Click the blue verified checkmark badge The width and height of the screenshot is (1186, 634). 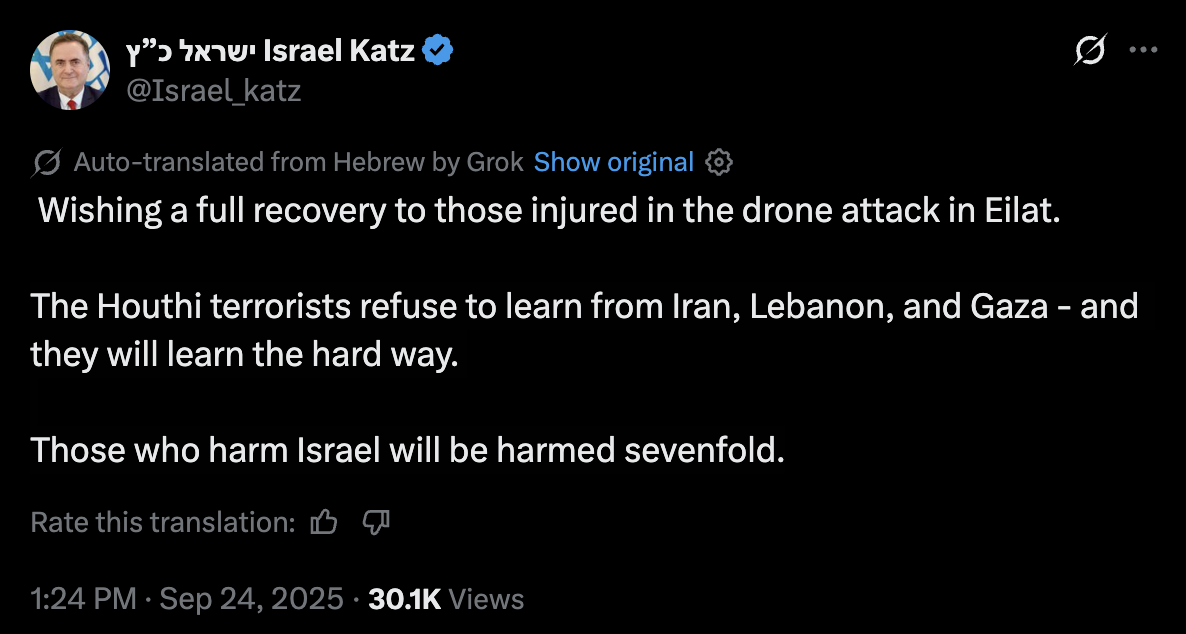438,51
